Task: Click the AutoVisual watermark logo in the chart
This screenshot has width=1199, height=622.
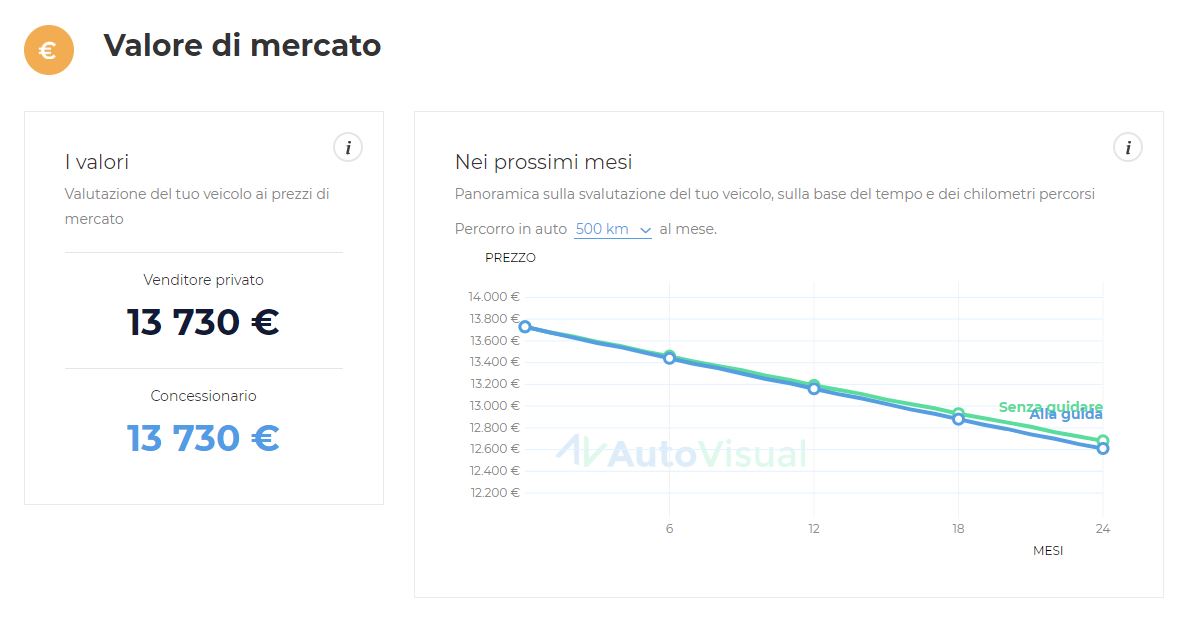Action: [681, 453]
